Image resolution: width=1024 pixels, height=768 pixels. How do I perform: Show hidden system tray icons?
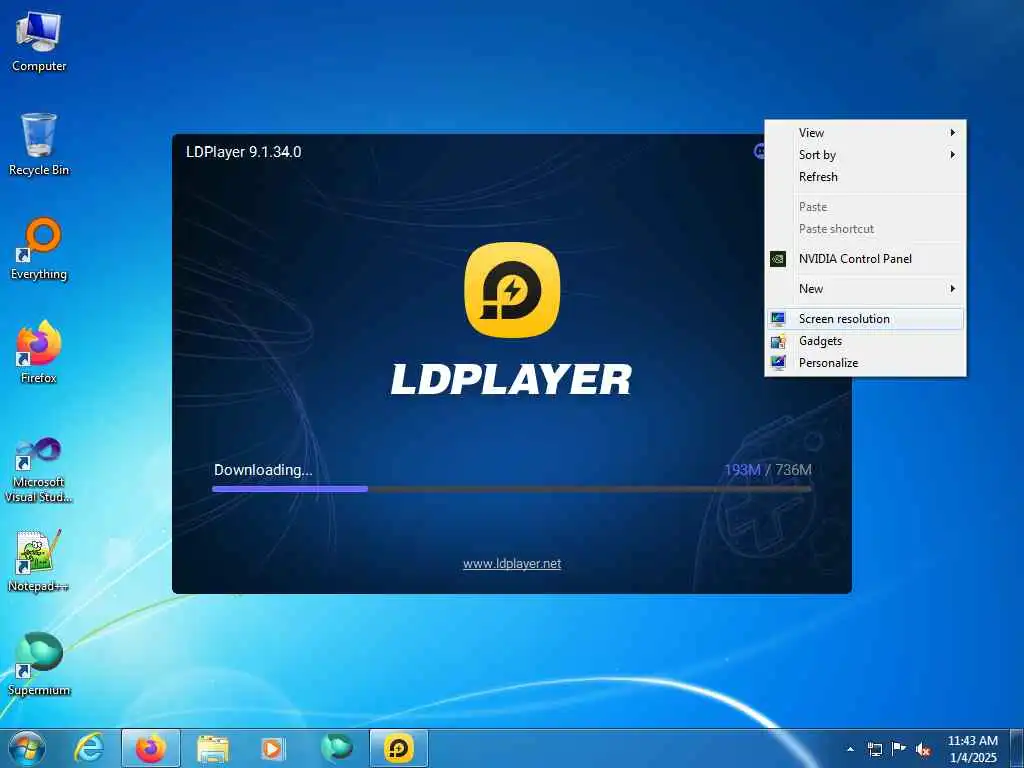tap(850, 749)
